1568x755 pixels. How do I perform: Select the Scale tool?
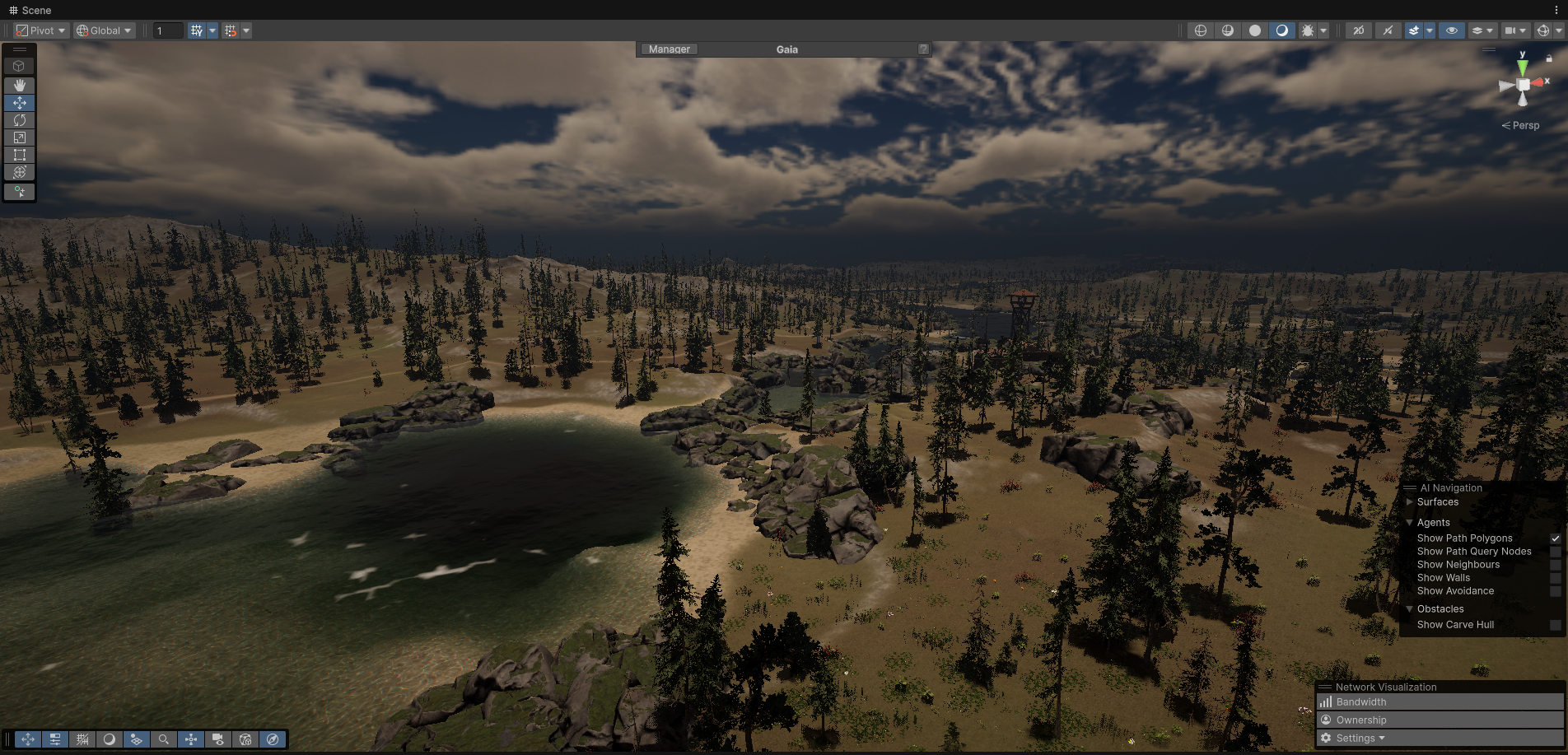pos(20,137)
